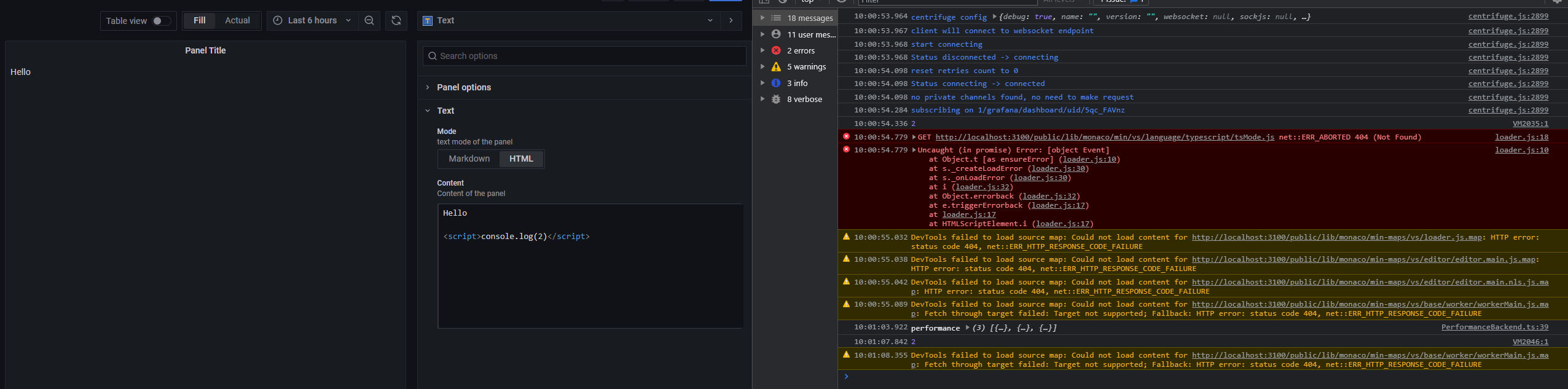Select the Fill display mode
Viewport: 1568px width, 389px height.
coord(199,20)
